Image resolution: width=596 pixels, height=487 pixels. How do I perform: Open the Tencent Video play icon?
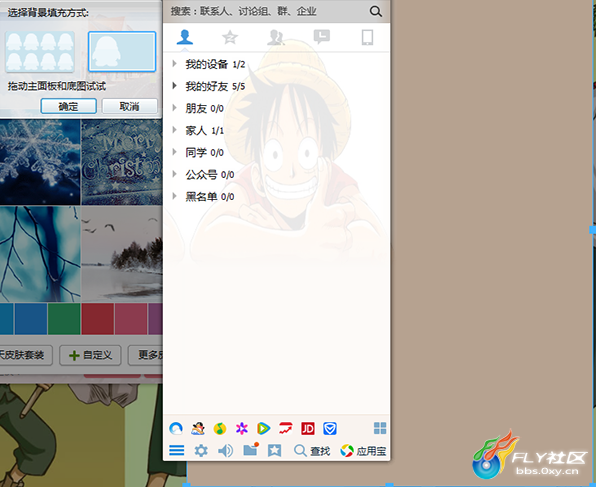(x=263, y=428)
